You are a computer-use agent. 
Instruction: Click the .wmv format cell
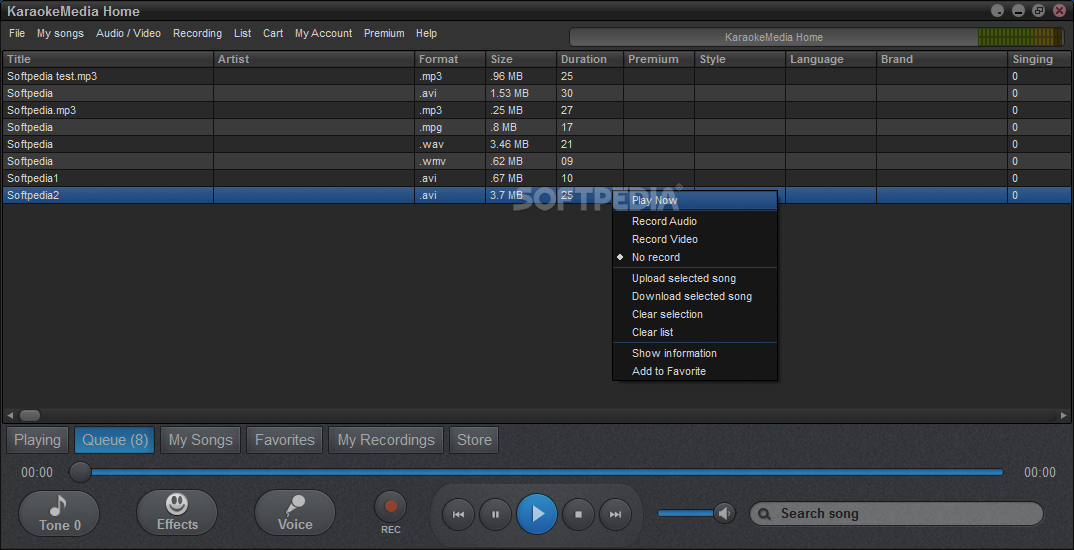450,162
